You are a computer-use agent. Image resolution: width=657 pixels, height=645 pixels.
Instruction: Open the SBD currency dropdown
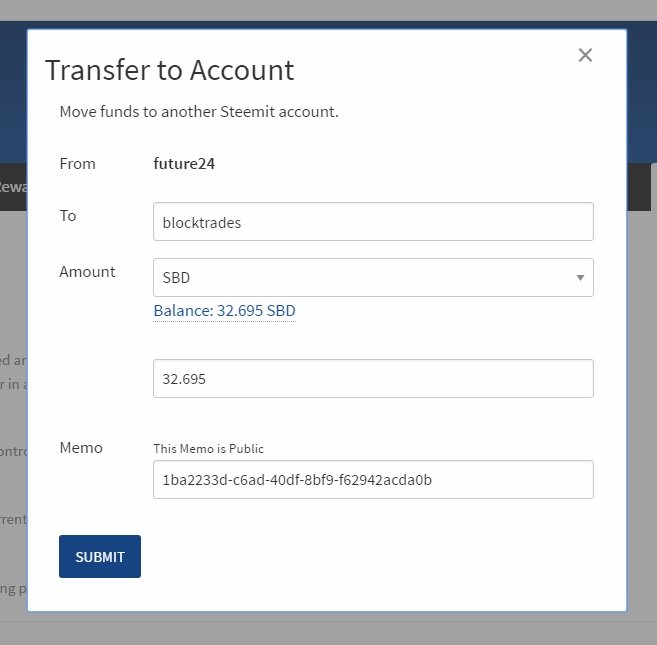pyautogui.click(x=373, y=277)
